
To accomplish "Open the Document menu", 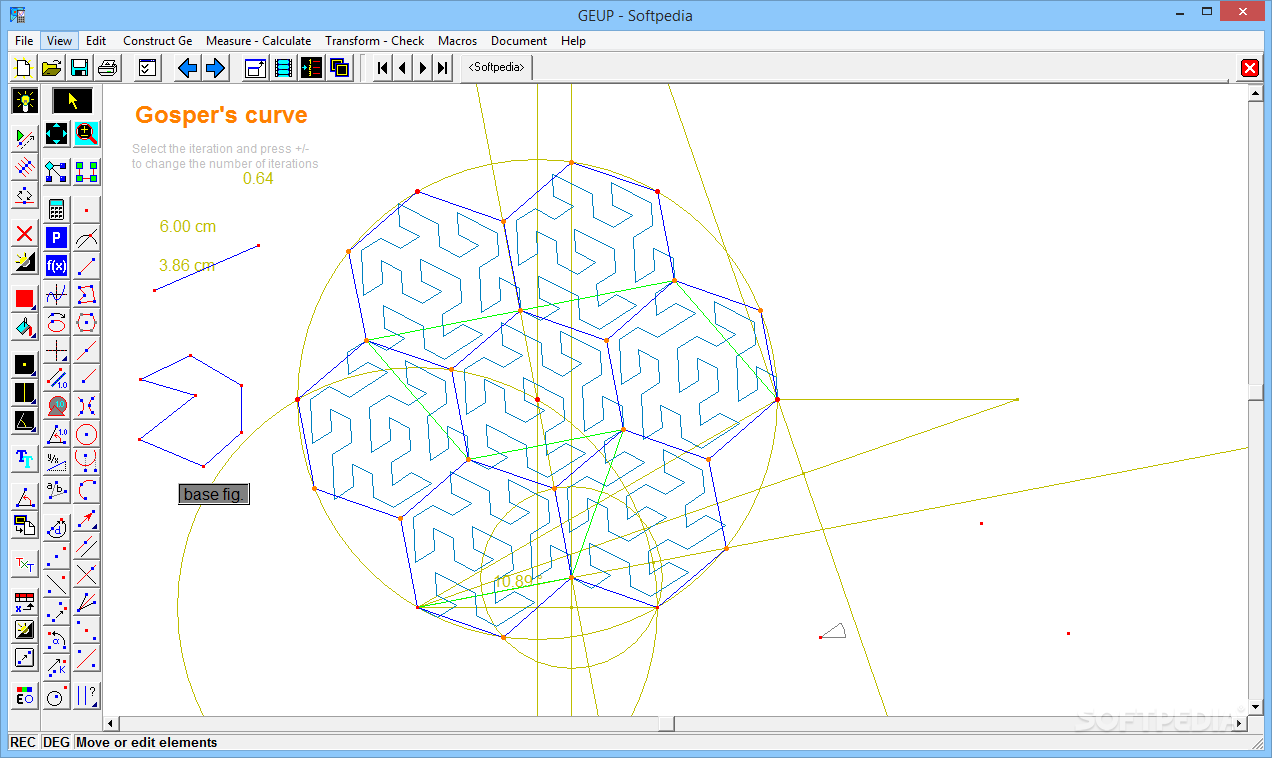I will point(519,41).
